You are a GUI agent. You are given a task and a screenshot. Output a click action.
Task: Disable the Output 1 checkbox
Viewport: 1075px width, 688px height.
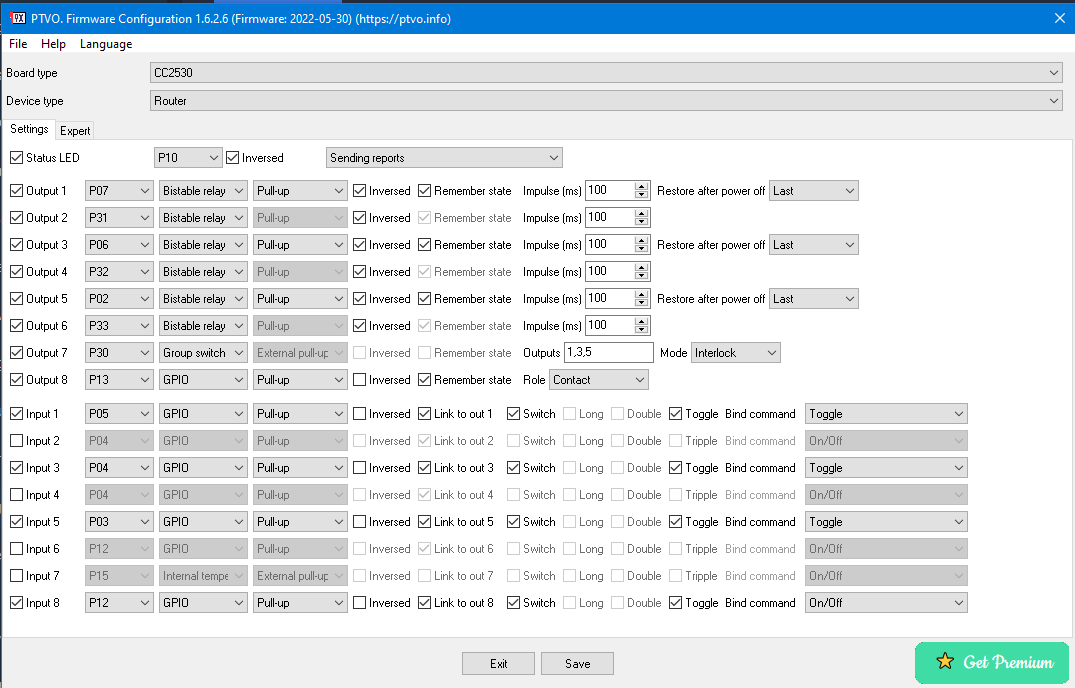(x=16, y=191)
